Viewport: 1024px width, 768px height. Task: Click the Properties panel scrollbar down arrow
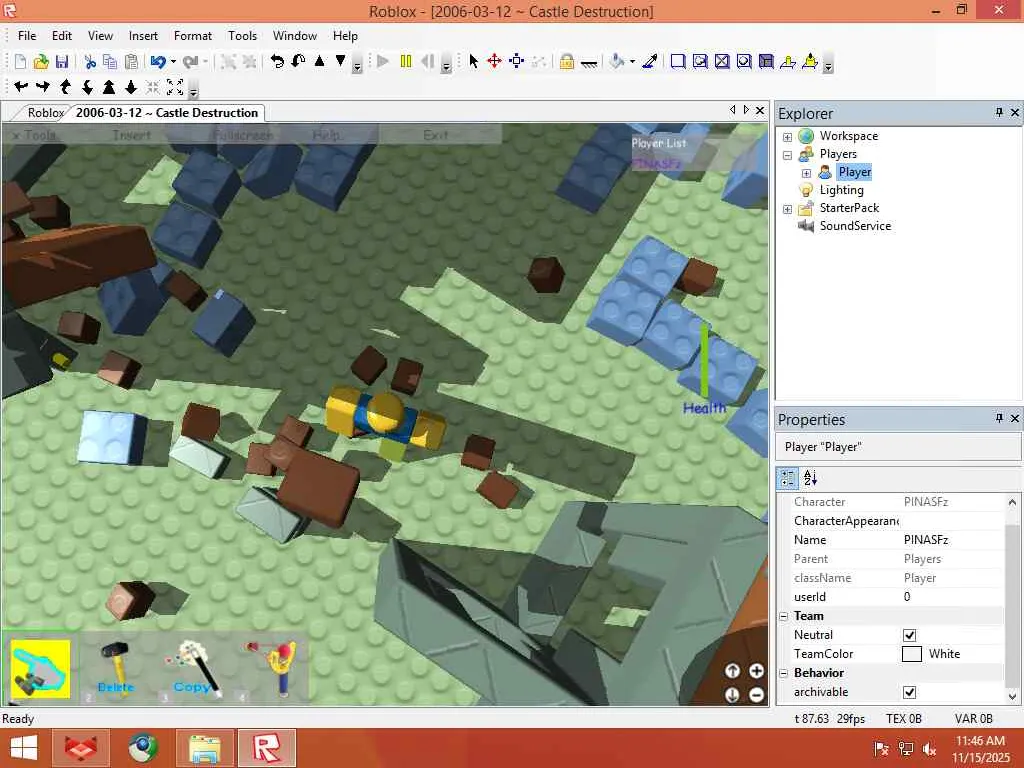pyautogui.click(x=1012, y=697)
